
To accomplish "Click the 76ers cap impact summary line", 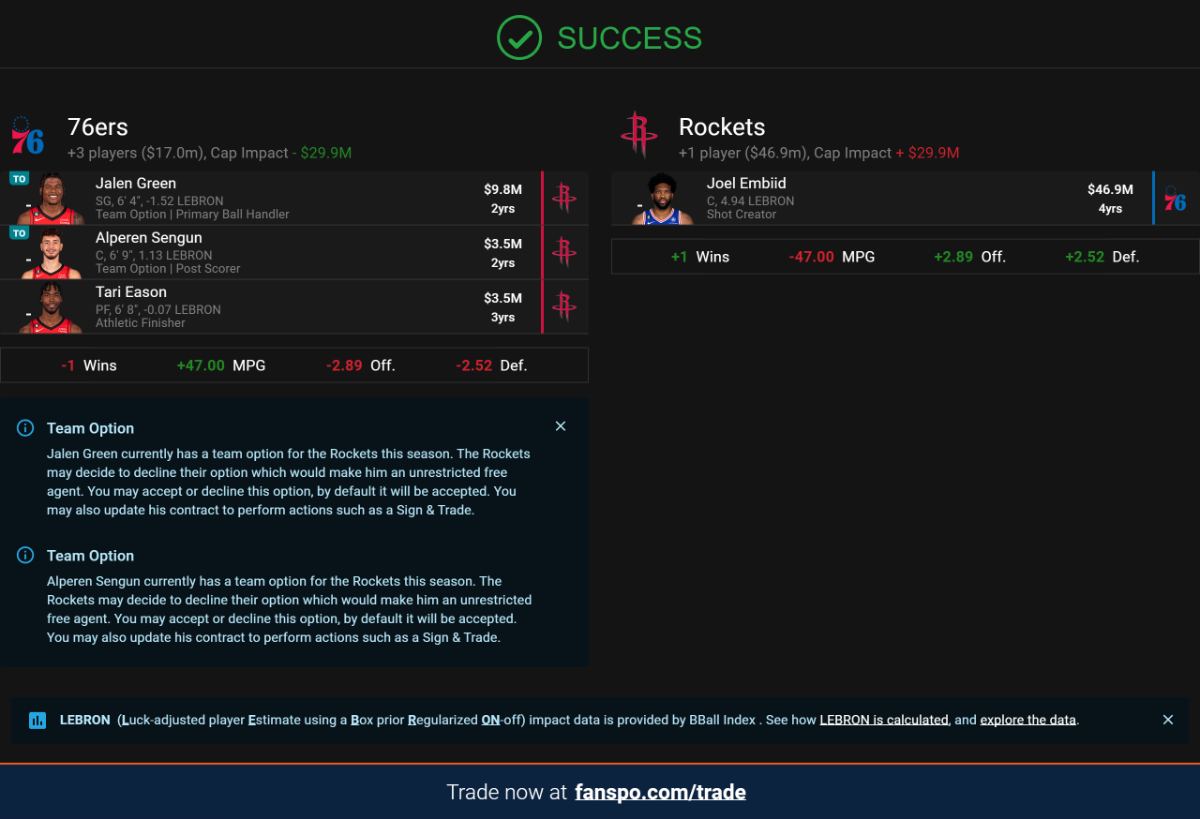I will point(209,153).
